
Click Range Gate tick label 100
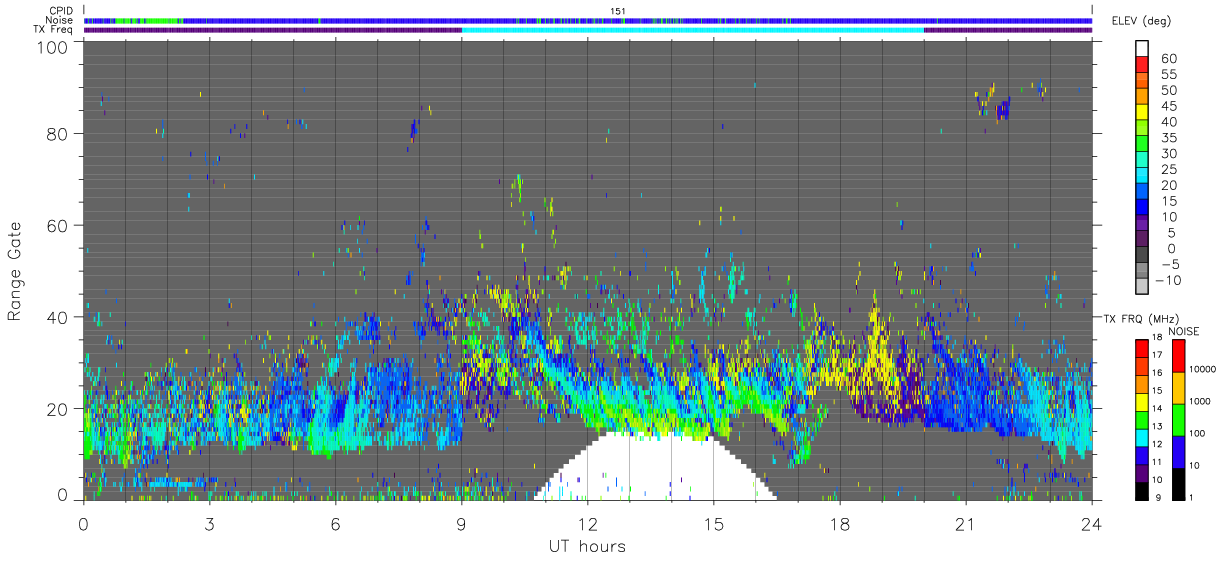[52, 47]
